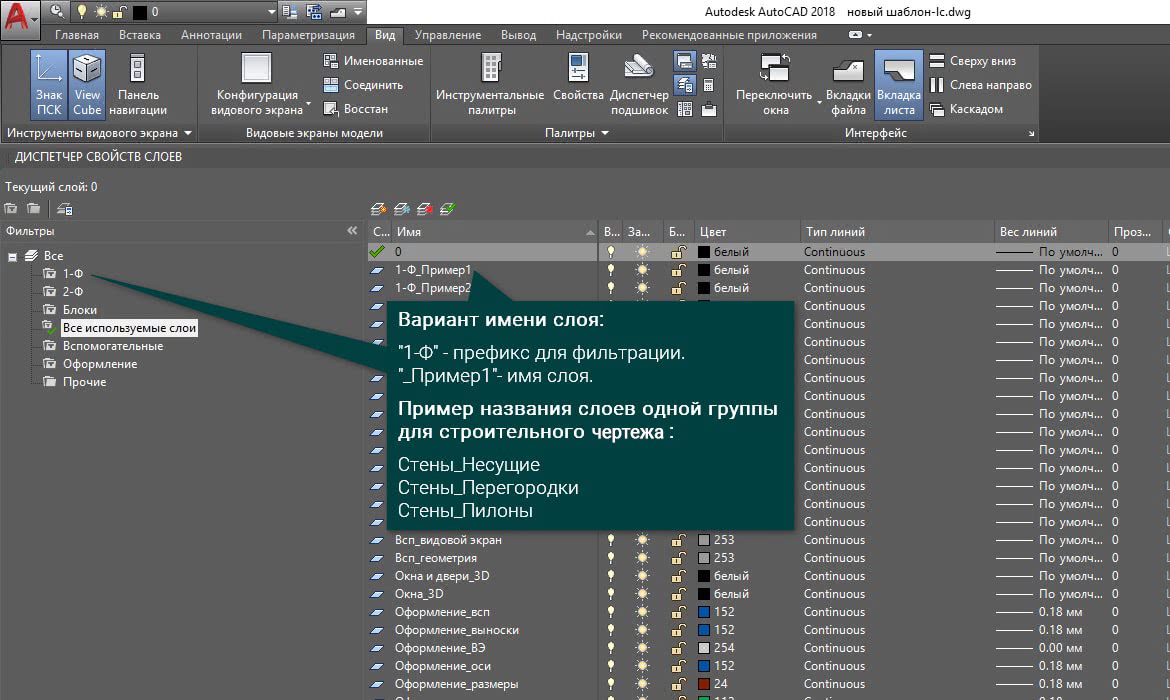This screenshot has width=1170, height=700.
Task: Switch to the Аннотации ribbon tab
Action: pyautogui.click(x=210, y=35)
